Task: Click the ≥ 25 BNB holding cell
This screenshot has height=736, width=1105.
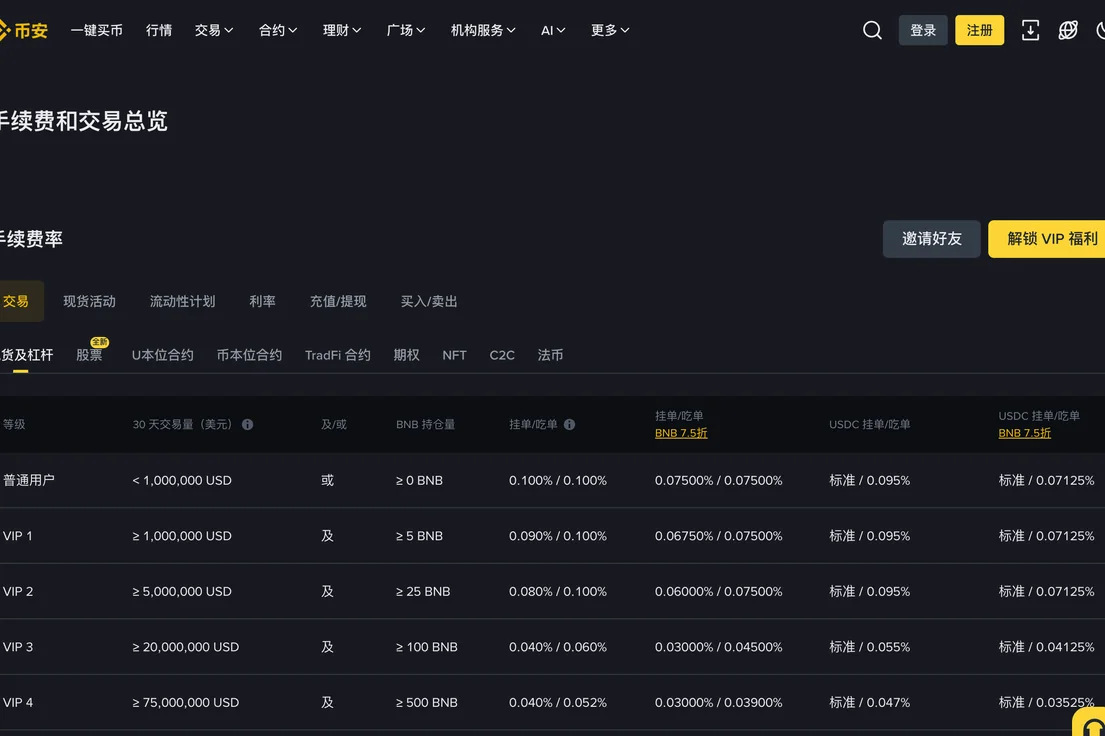Action: click(423, 592)
